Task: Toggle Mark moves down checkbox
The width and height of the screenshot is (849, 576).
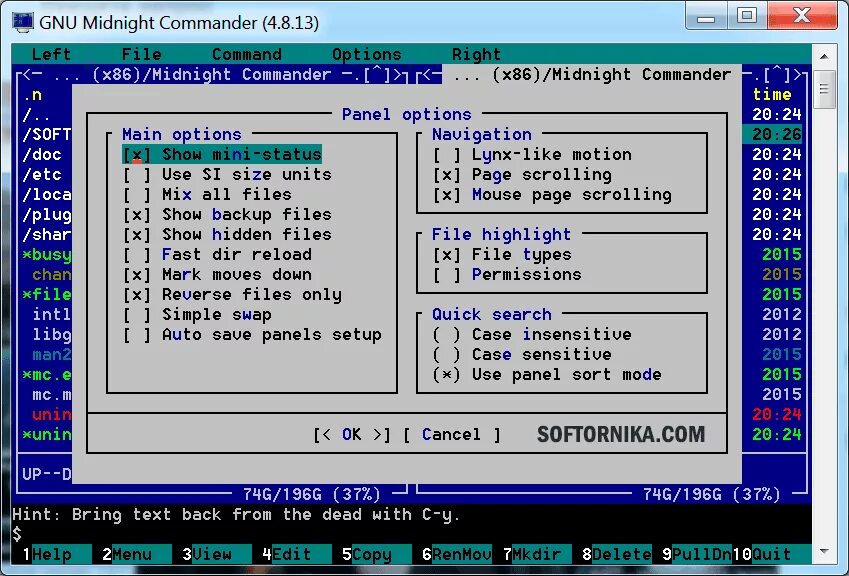Action: click(x=217, y=274)
